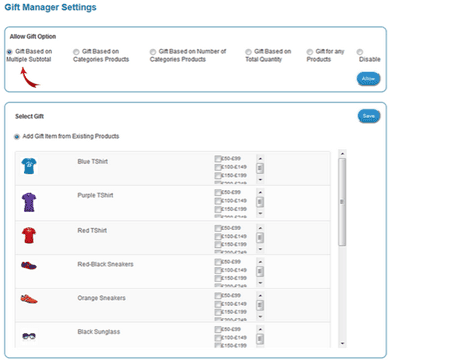The image size is (470, 360).
Task: Check £100-£149 for Black Sunglass
Action: [218, 338]
